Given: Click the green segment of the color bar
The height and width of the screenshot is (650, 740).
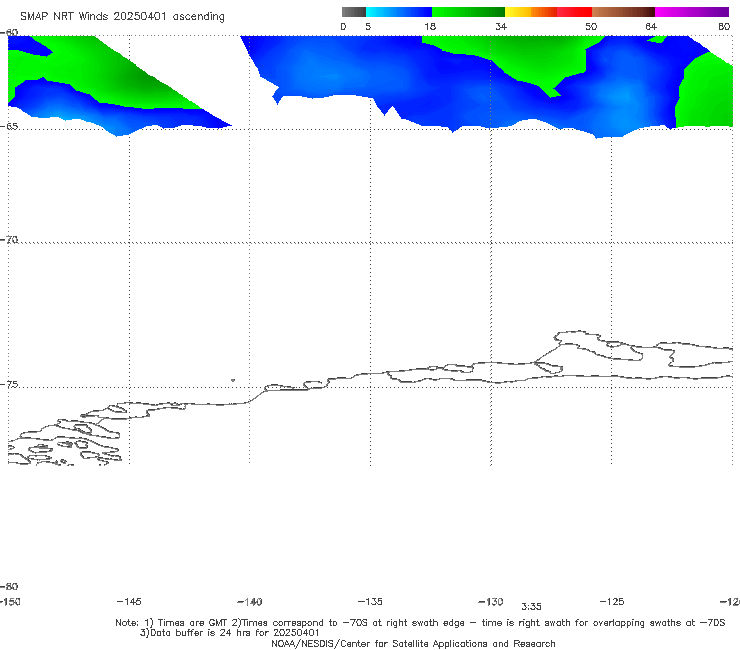Looking at the screenshot, I should click(x=468, y=12).
